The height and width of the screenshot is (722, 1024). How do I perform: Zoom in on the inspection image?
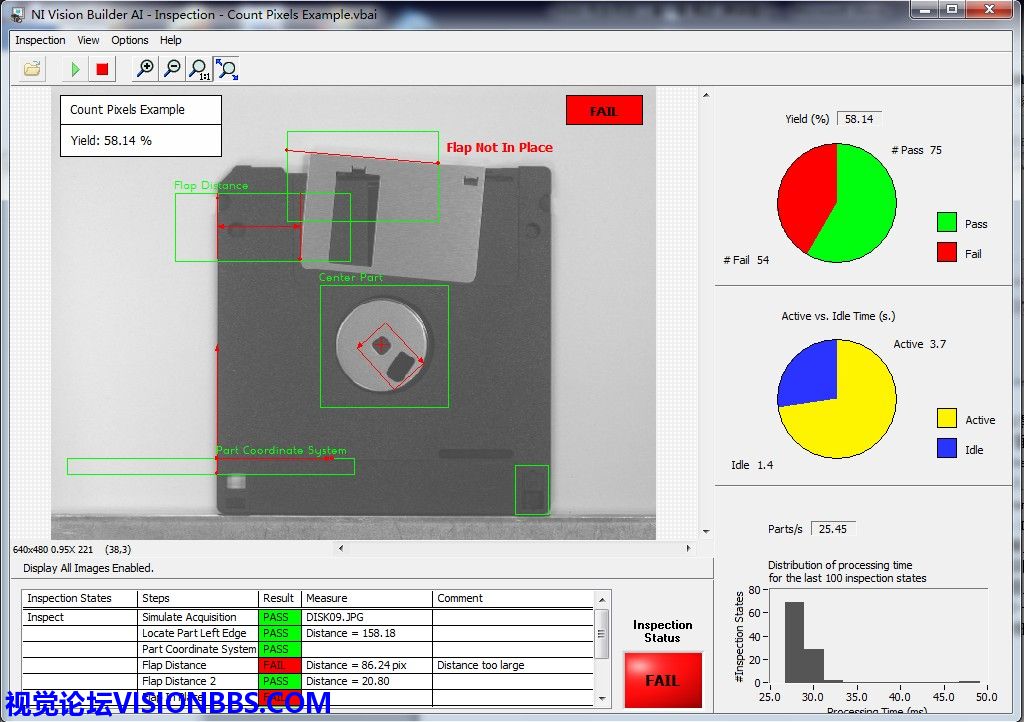pyautogui.click(x=145, y=69)
